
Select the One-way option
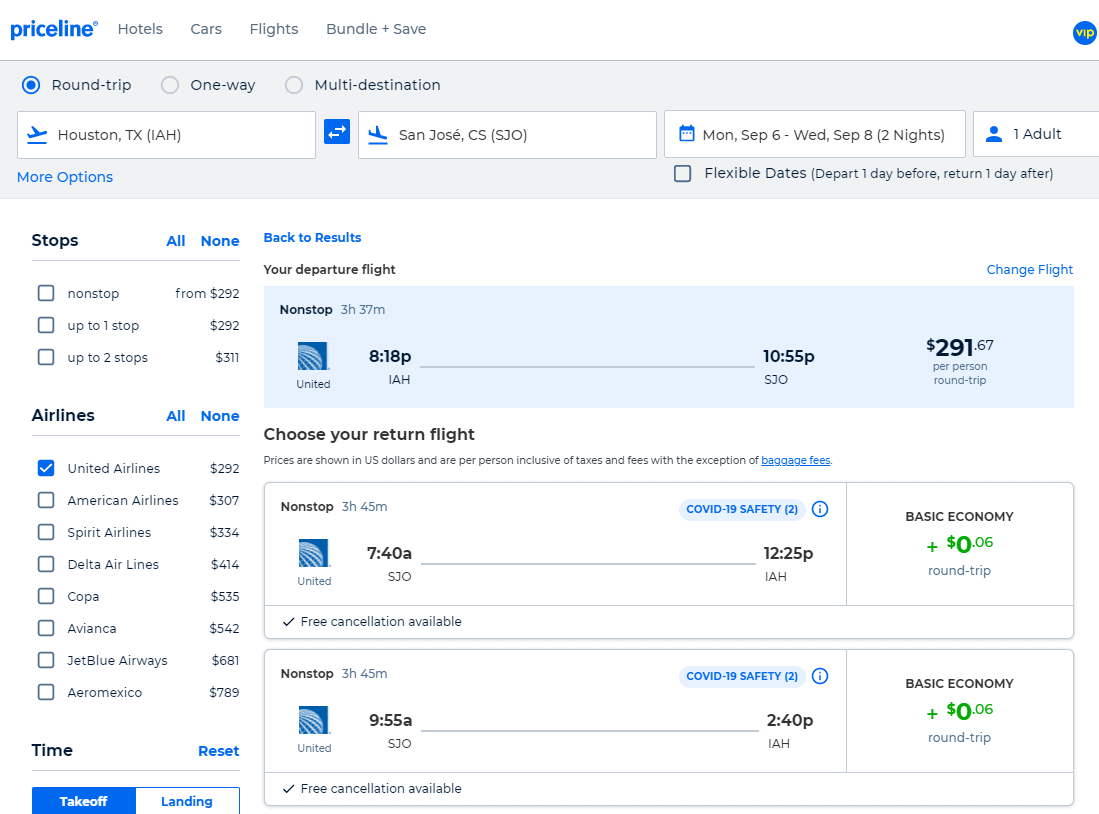(x=170, y=85)
